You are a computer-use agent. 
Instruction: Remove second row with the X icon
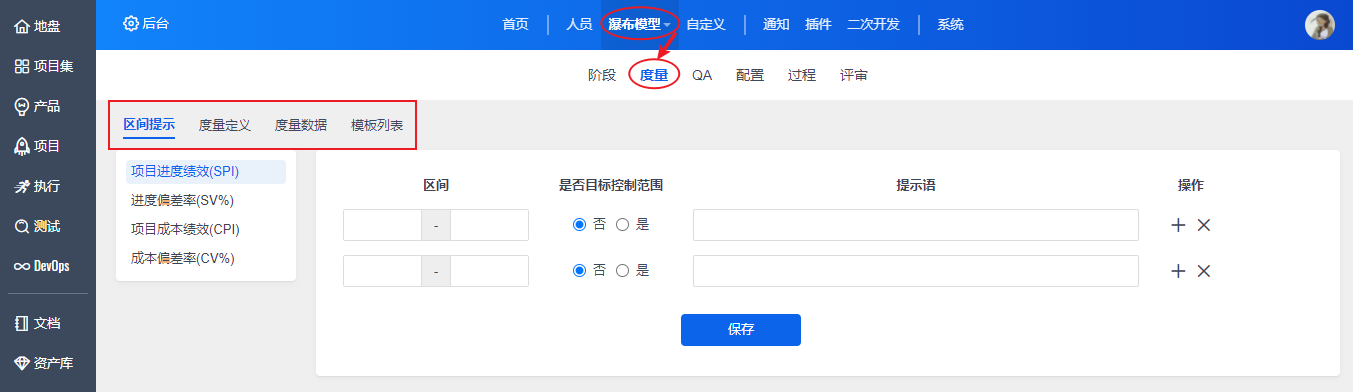1204,271
